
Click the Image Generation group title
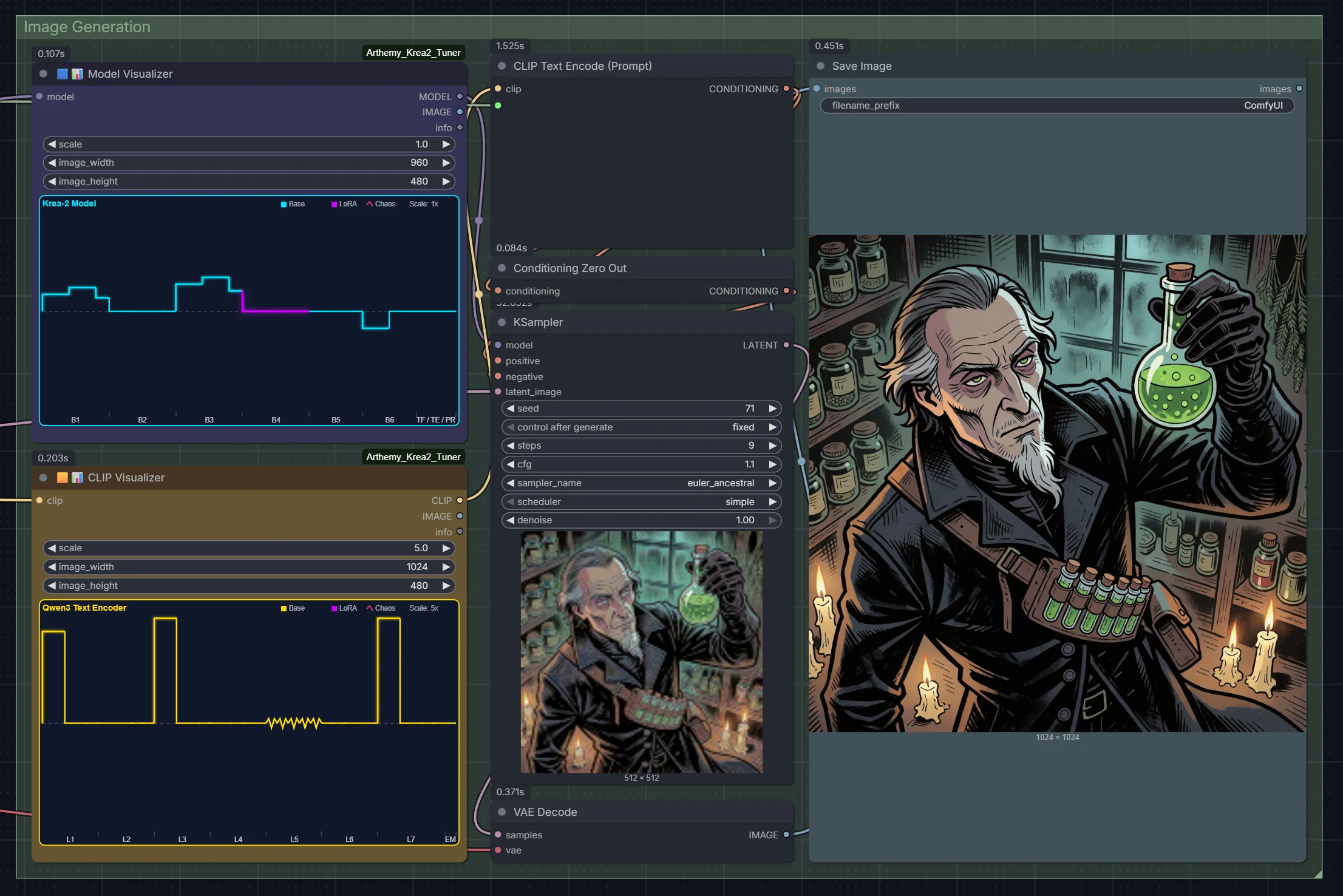point(87,27)
